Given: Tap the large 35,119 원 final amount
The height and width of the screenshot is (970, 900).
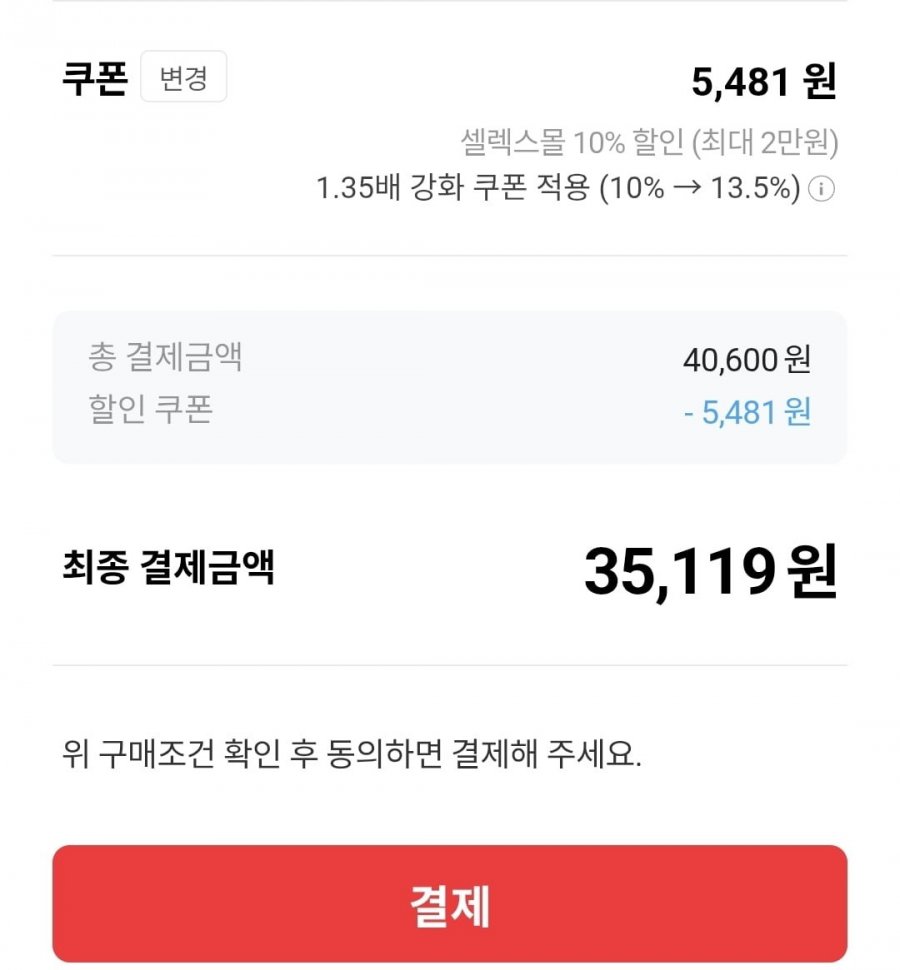Looking at the screenshot, I should coord(711,572).
